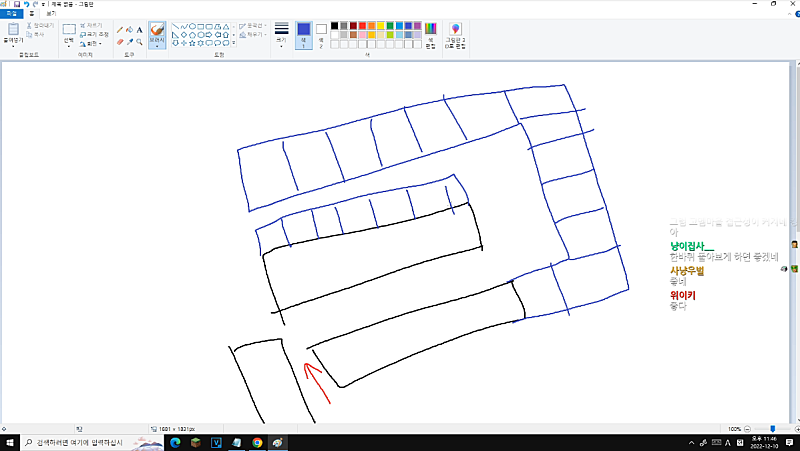The height and width of the screenshot is (451, 800).
Task: Select Color 1 foreground box
Action: click(x=304, y=34)
